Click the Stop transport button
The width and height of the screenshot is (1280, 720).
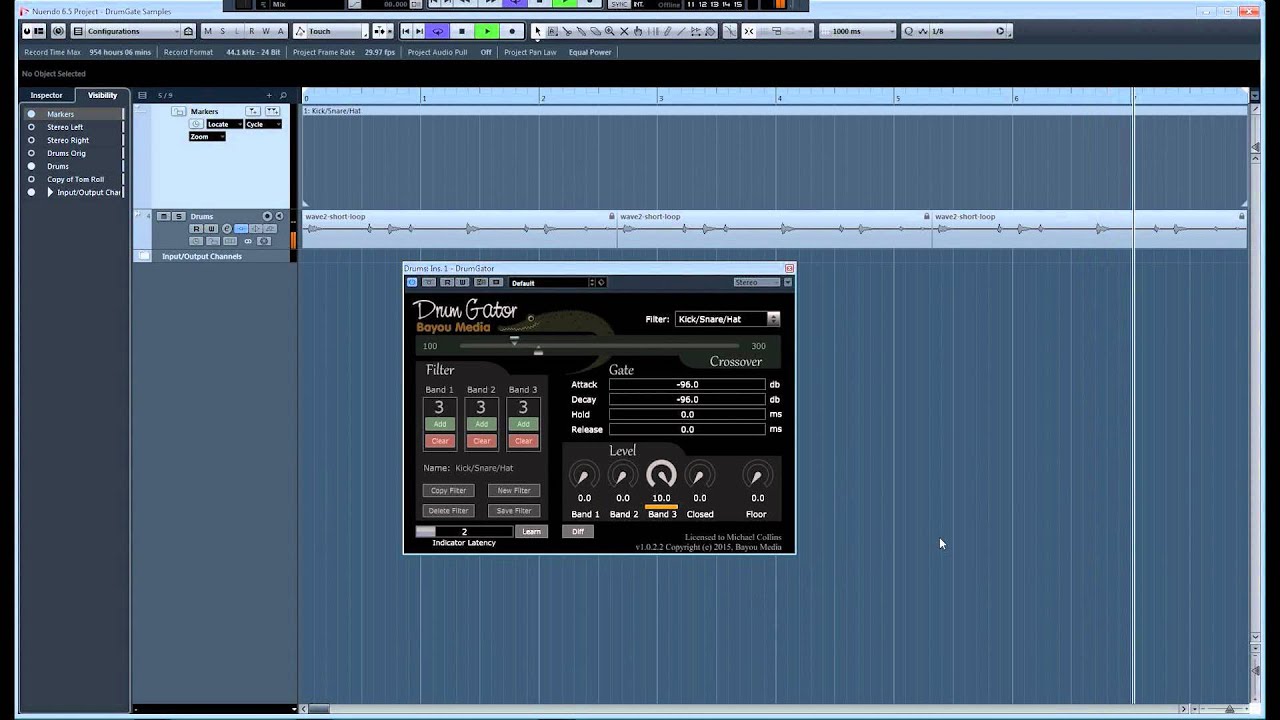(462, 31)
